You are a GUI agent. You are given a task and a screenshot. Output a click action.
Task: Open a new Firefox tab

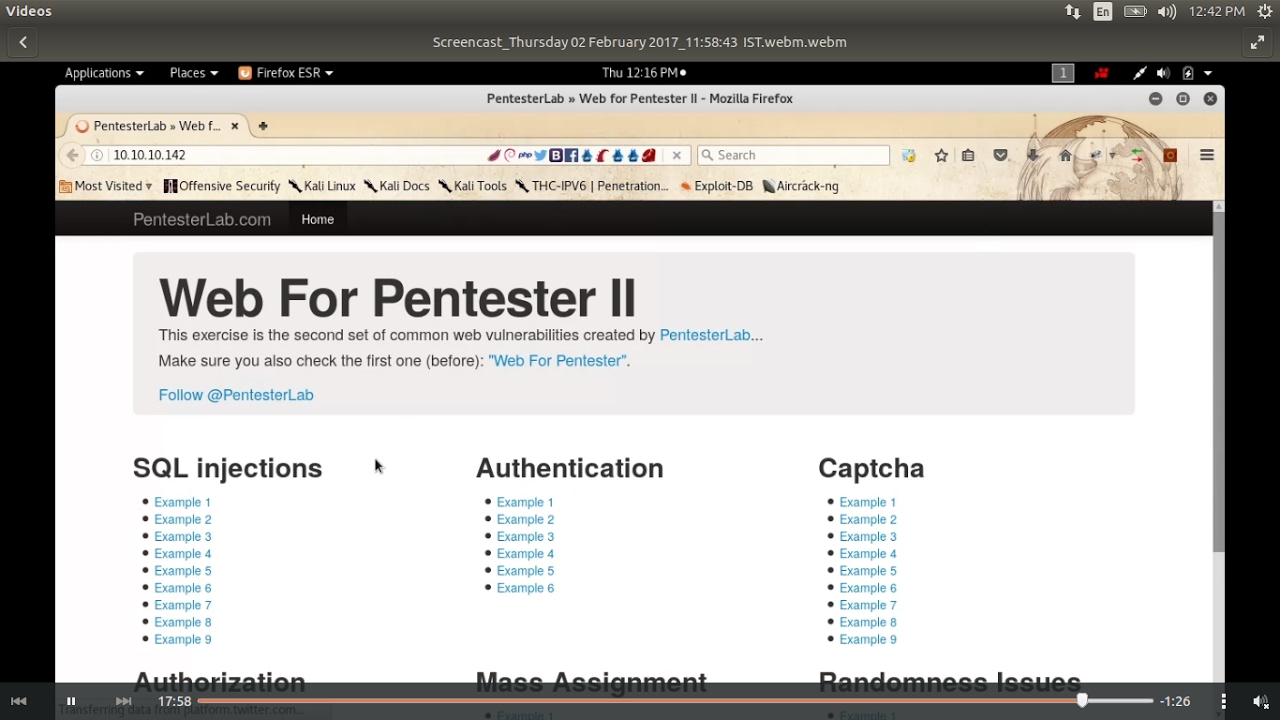click(263, 126)
